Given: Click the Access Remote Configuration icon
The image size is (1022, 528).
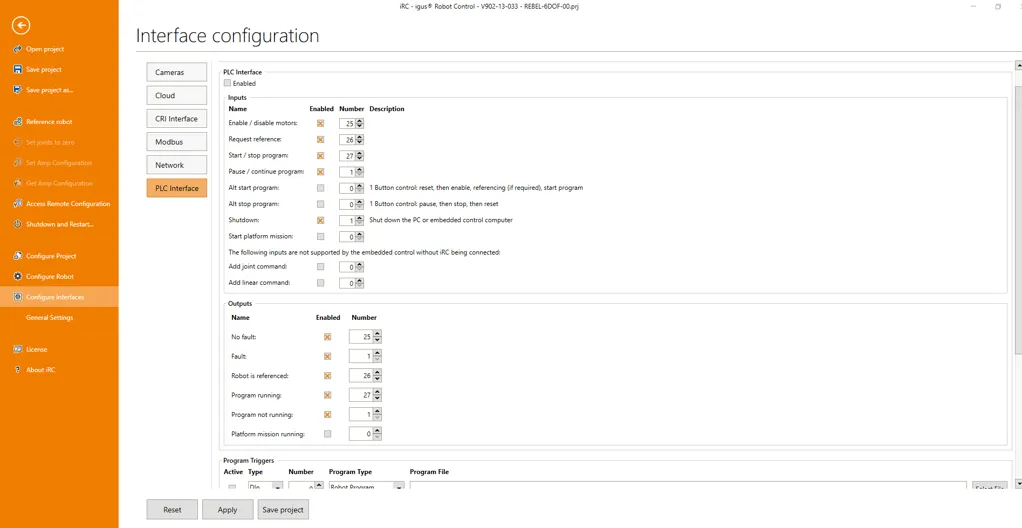Looking at the screenshot, I should tap(18, 203).
